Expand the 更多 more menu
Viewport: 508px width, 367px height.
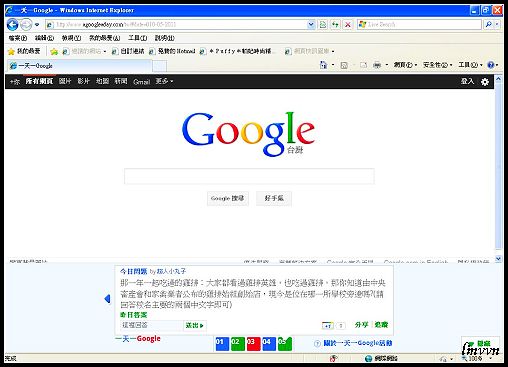click(x=164, y=81)
